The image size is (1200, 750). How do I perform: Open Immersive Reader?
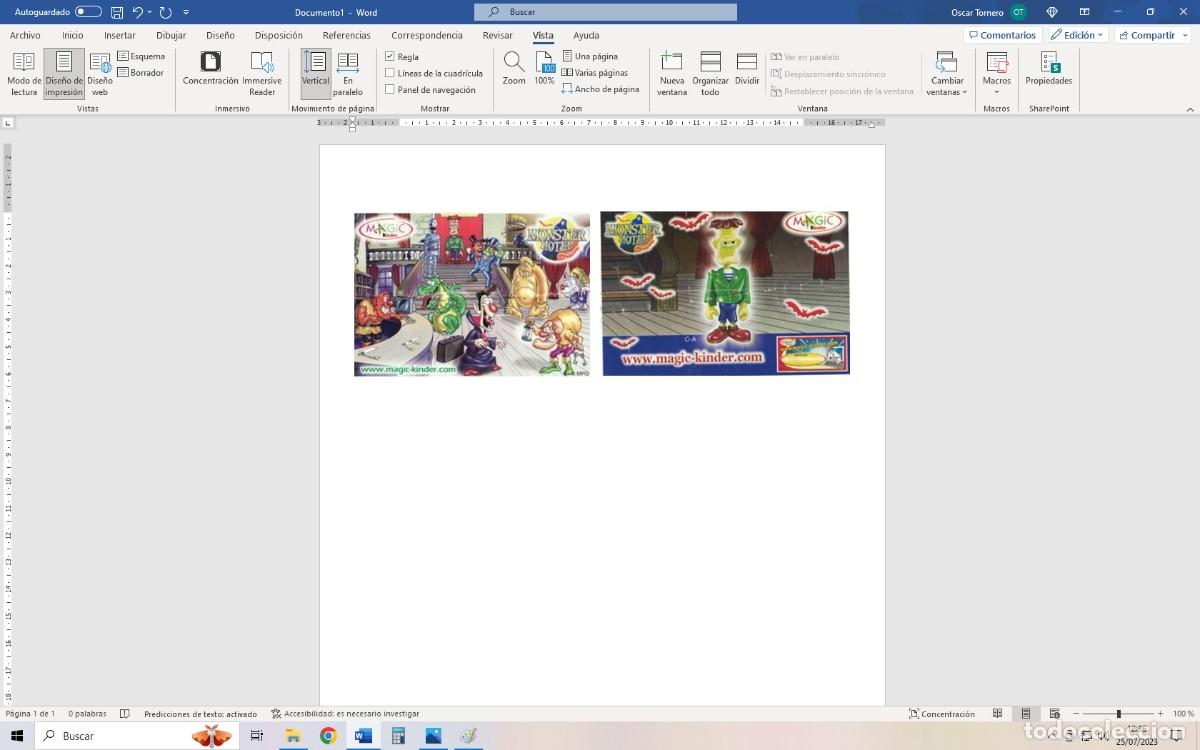[262, 74]
